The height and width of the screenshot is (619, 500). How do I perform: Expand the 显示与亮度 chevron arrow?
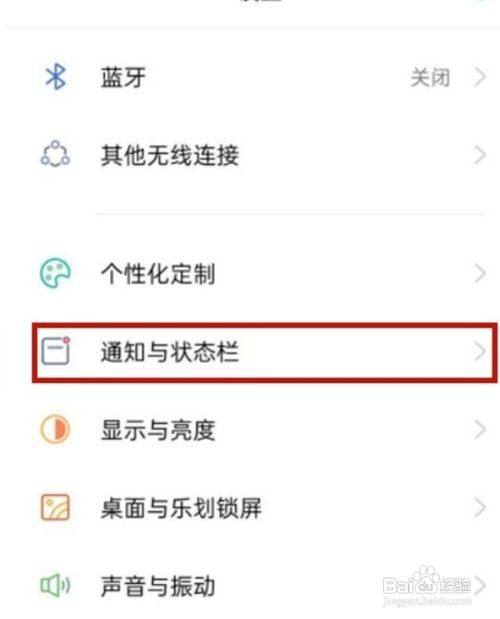480,430
